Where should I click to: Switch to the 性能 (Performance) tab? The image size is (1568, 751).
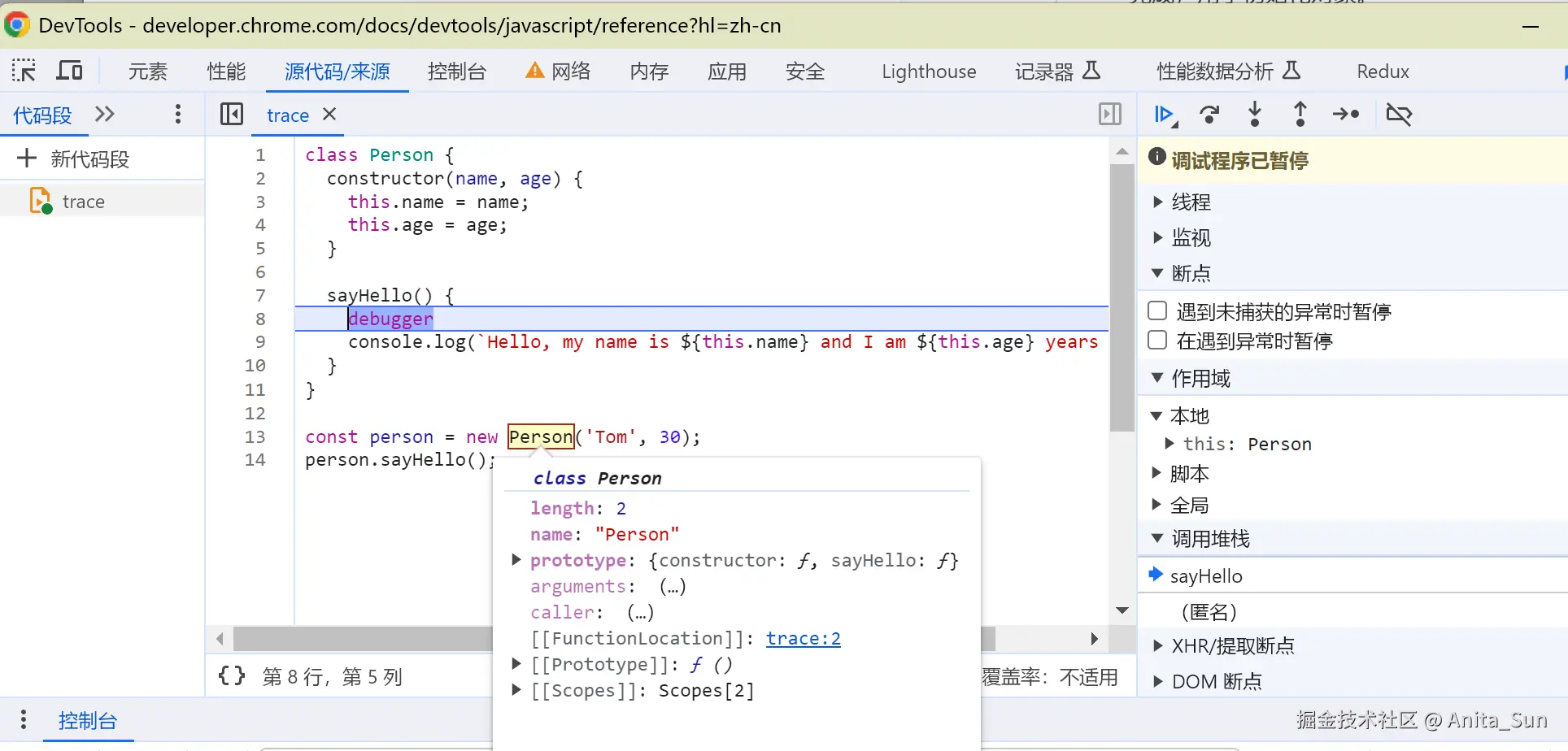tap(226, 72)
